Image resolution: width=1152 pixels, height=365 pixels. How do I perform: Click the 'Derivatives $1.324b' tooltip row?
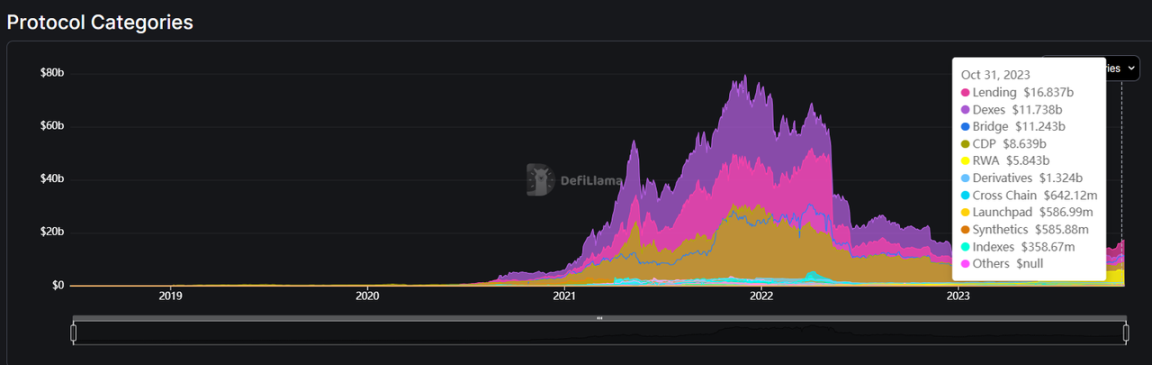tap(1022, 178)
